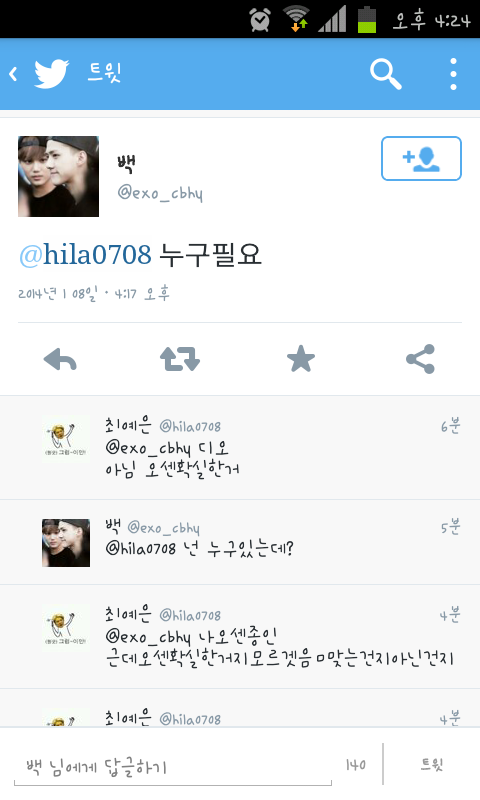Viewport: 480px width, 800px height.
Task: Open the @exo_cbhy handle under the author name
Action: (x=160, y=193)
